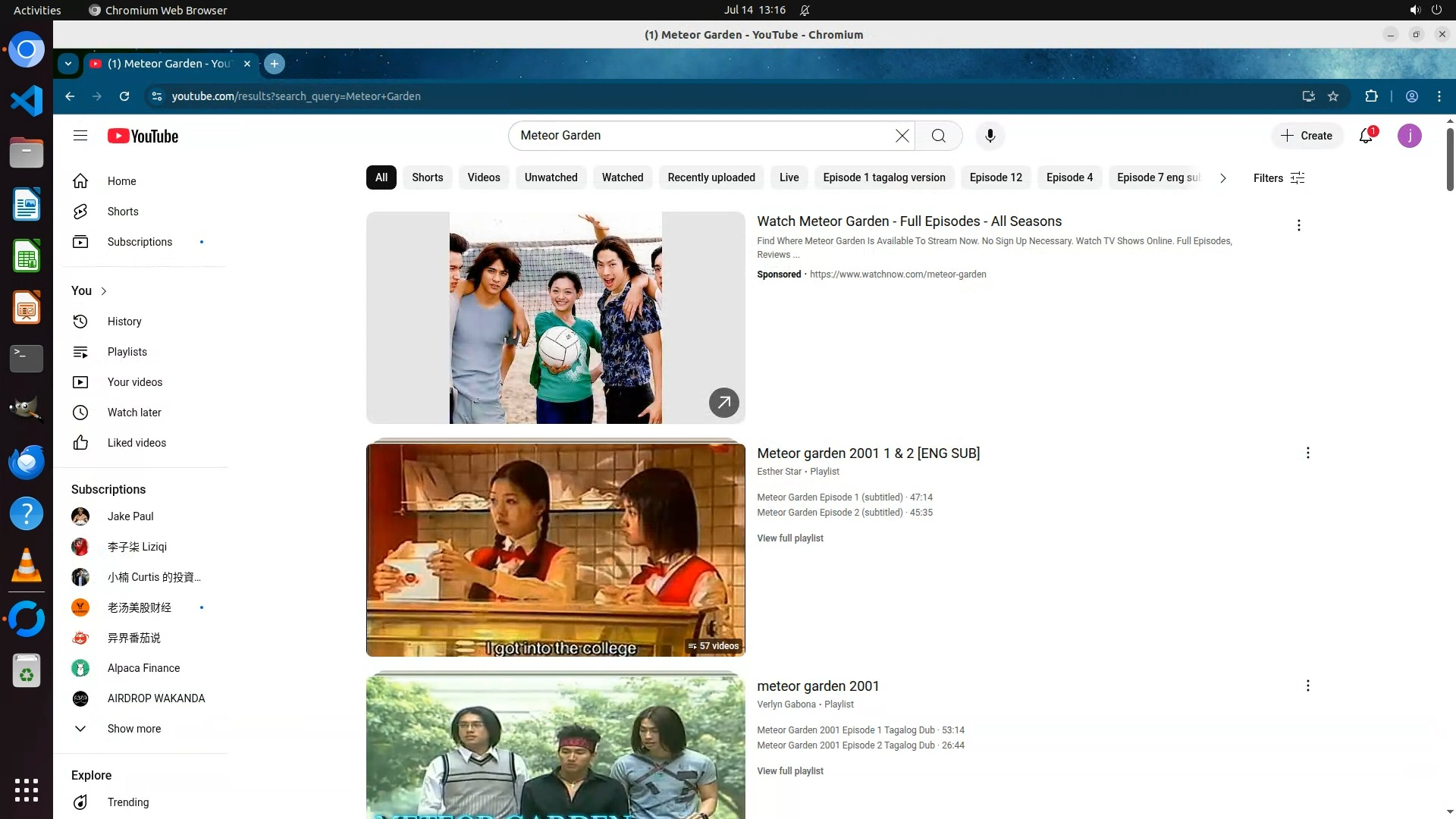Toggle the Live filter chip
Image resolution: width=1456 pixels, height=819 pixels.
click(789, 177)
